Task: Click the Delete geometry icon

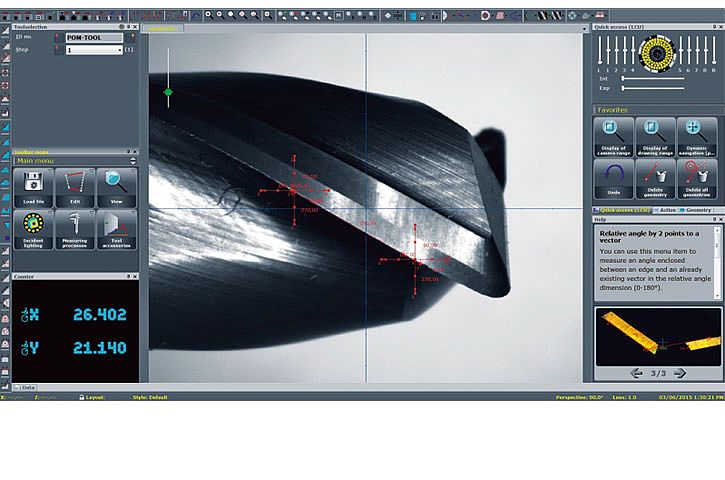Action: (x=655, y=179)
